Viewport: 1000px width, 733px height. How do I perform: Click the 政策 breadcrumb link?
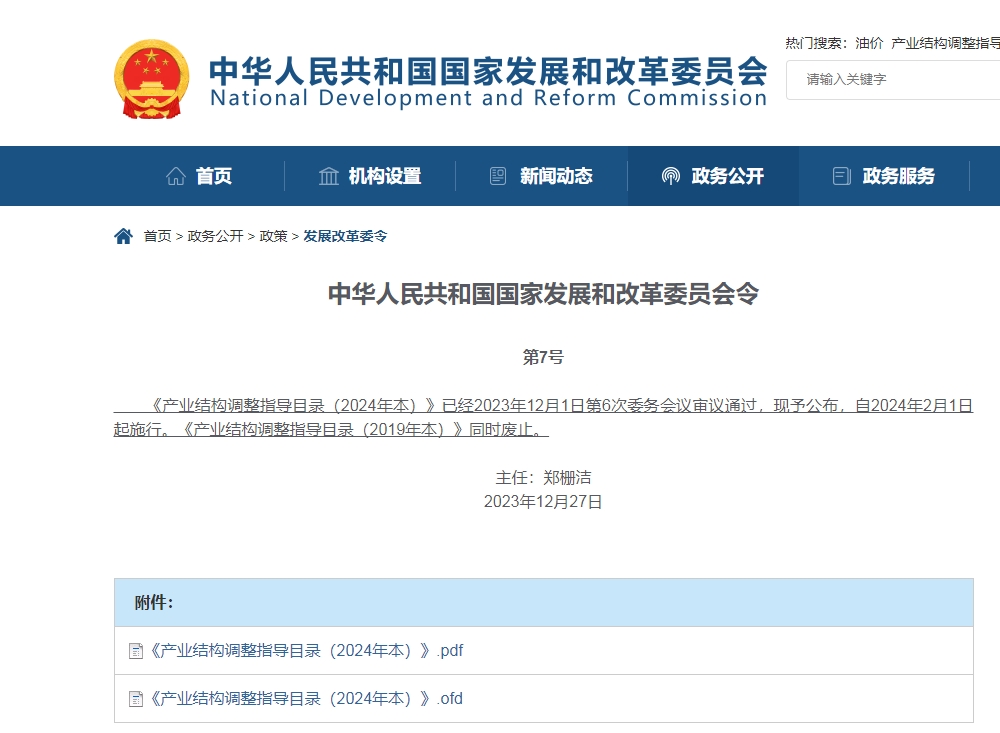pos(272,236)
